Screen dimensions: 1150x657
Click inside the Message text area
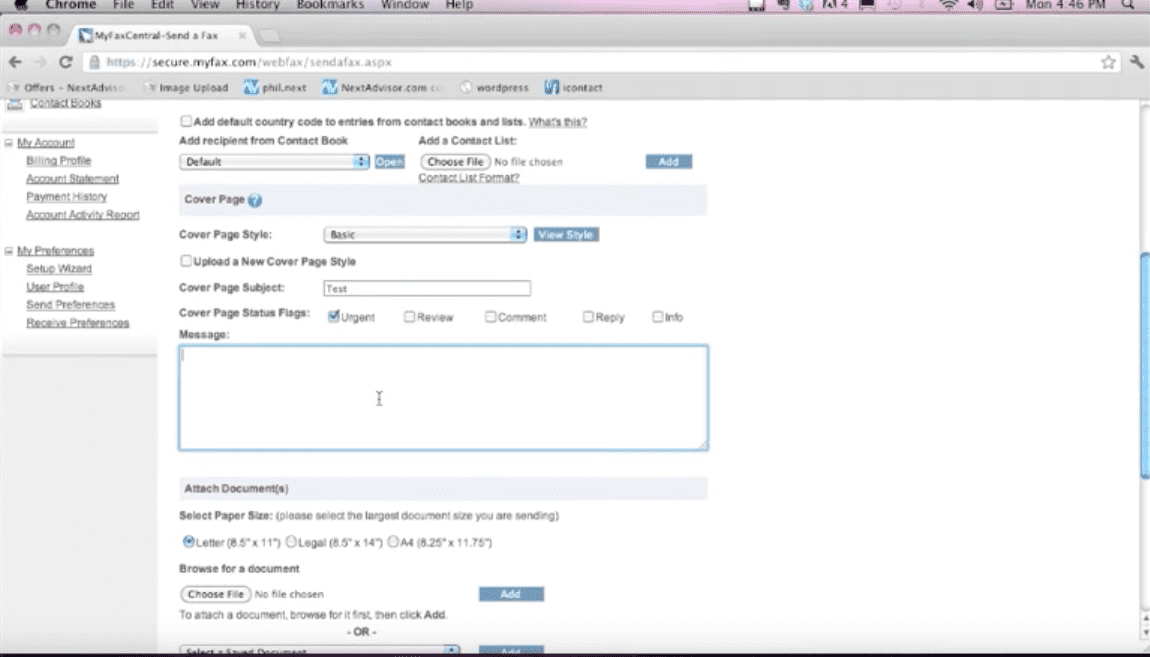443,397
